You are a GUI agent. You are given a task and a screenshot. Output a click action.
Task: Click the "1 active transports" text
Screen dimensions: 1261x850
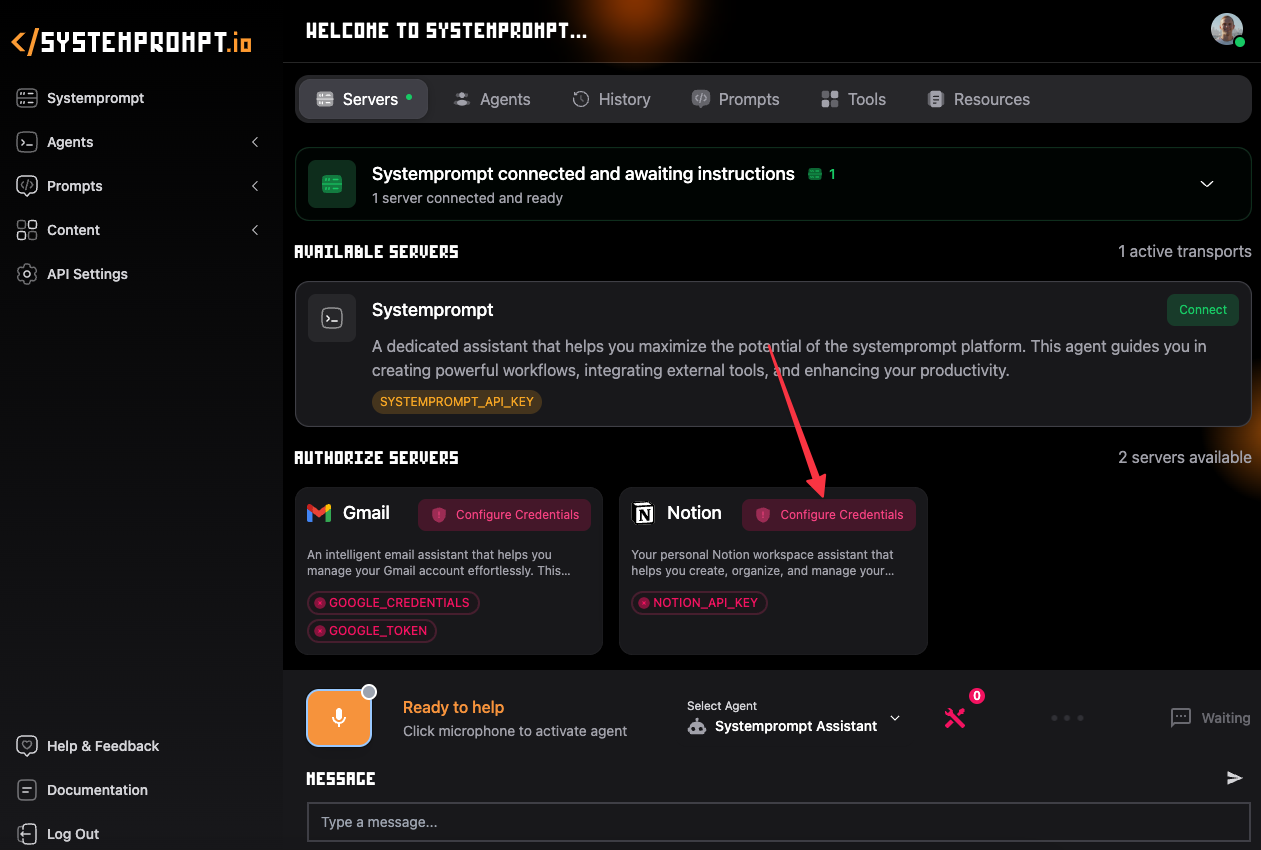pyautogui.click(x=1185, y=251)
